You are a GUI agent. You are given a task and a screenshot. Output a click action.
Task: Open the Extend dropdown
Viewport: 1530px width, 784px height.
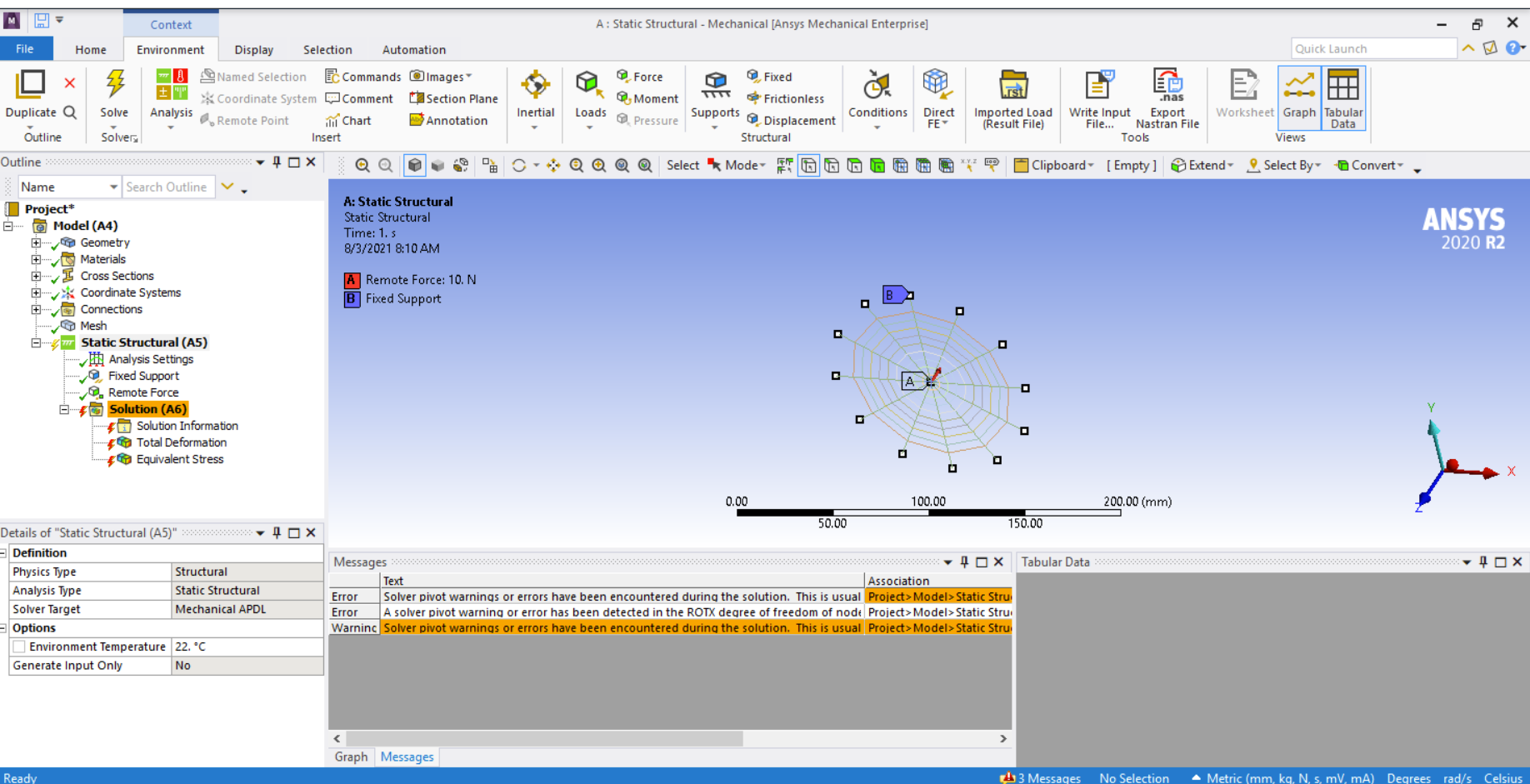(x=1202, y=165)
